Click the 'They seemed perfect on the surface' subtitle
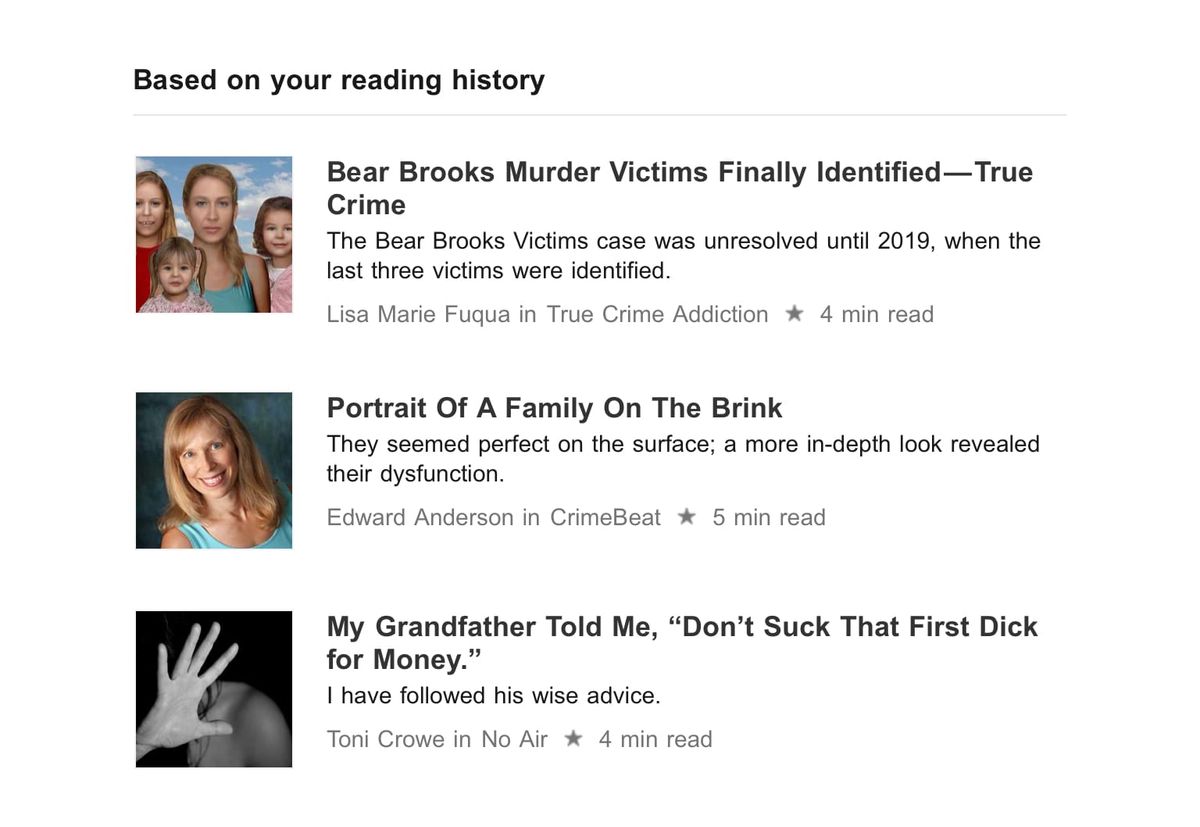The height and width of the screenshot is (827, 1200). pyautogui.click(x=684, y=459)
